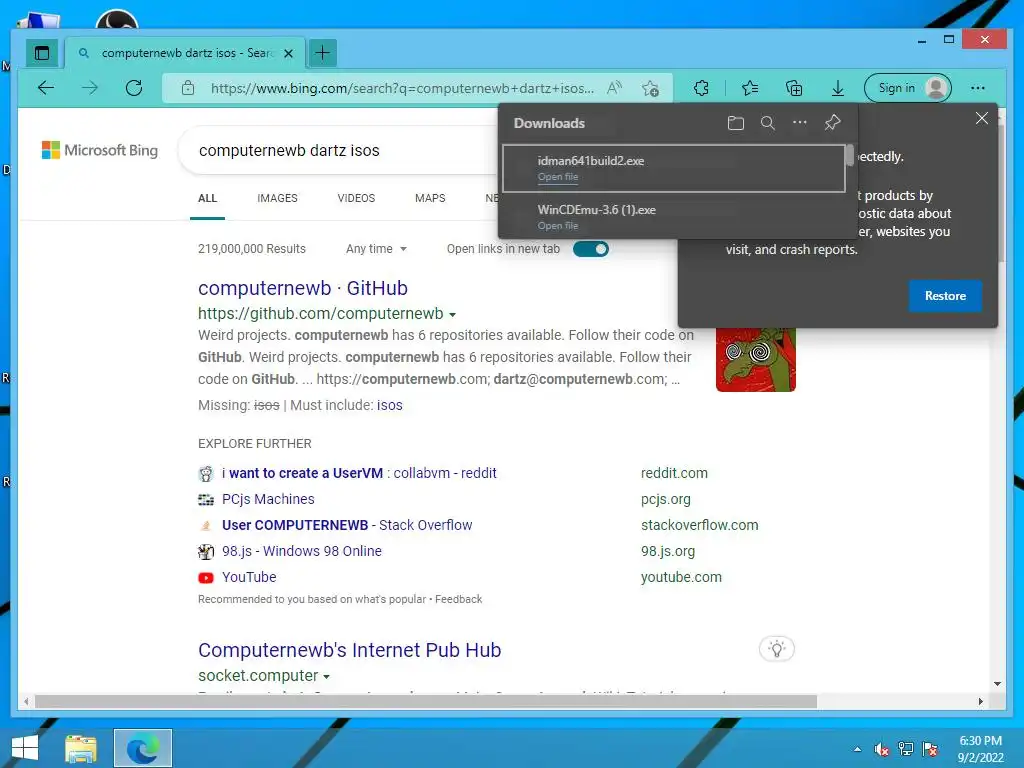Open PCjs Machines link
1024x768 pixels.
pos(268,499)
